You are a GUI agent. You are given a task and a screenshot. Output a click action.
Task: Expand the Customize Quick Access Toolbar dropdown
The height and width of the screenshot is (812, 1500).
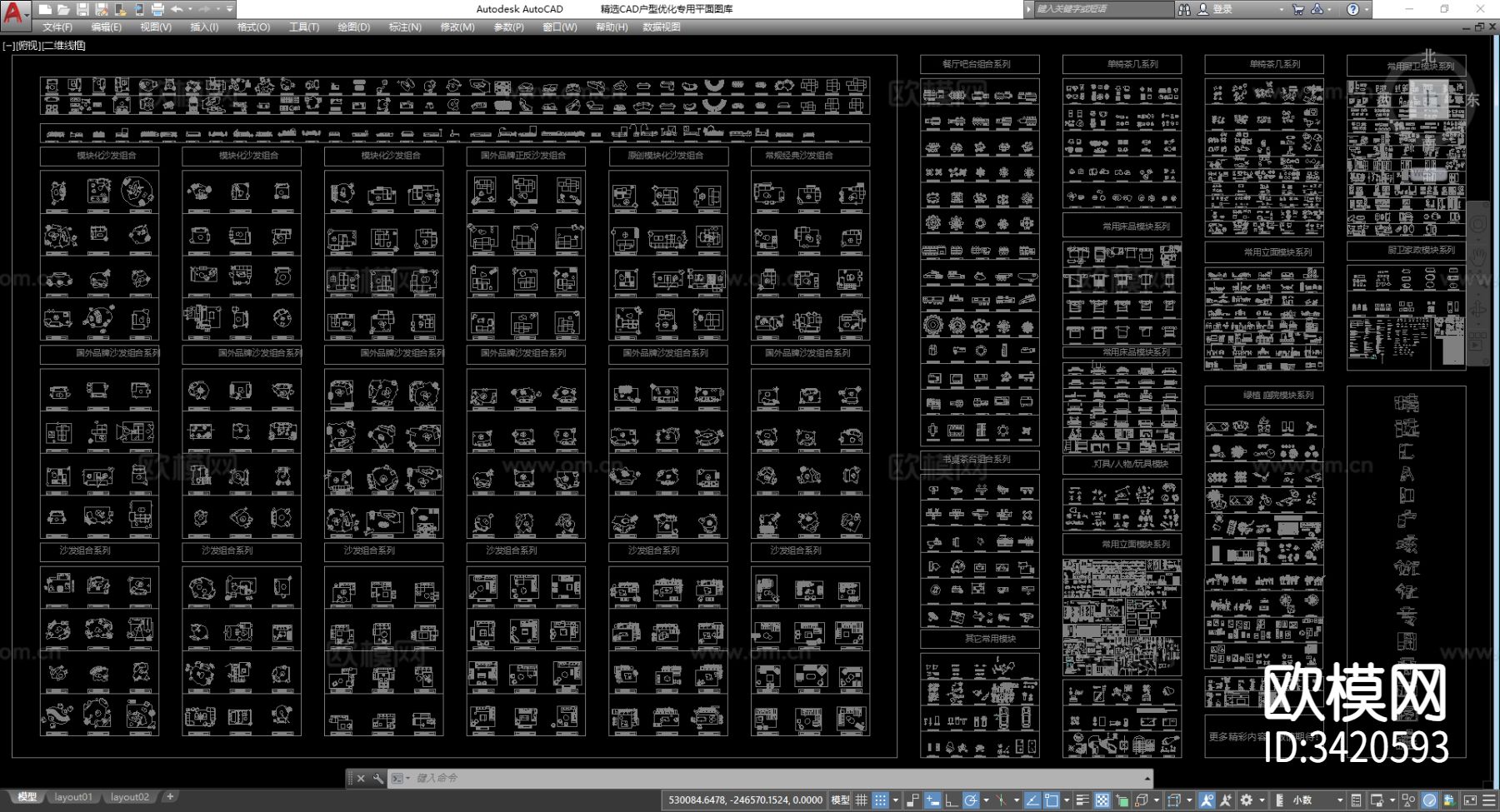pyautogui.click(x=230, y=9)
